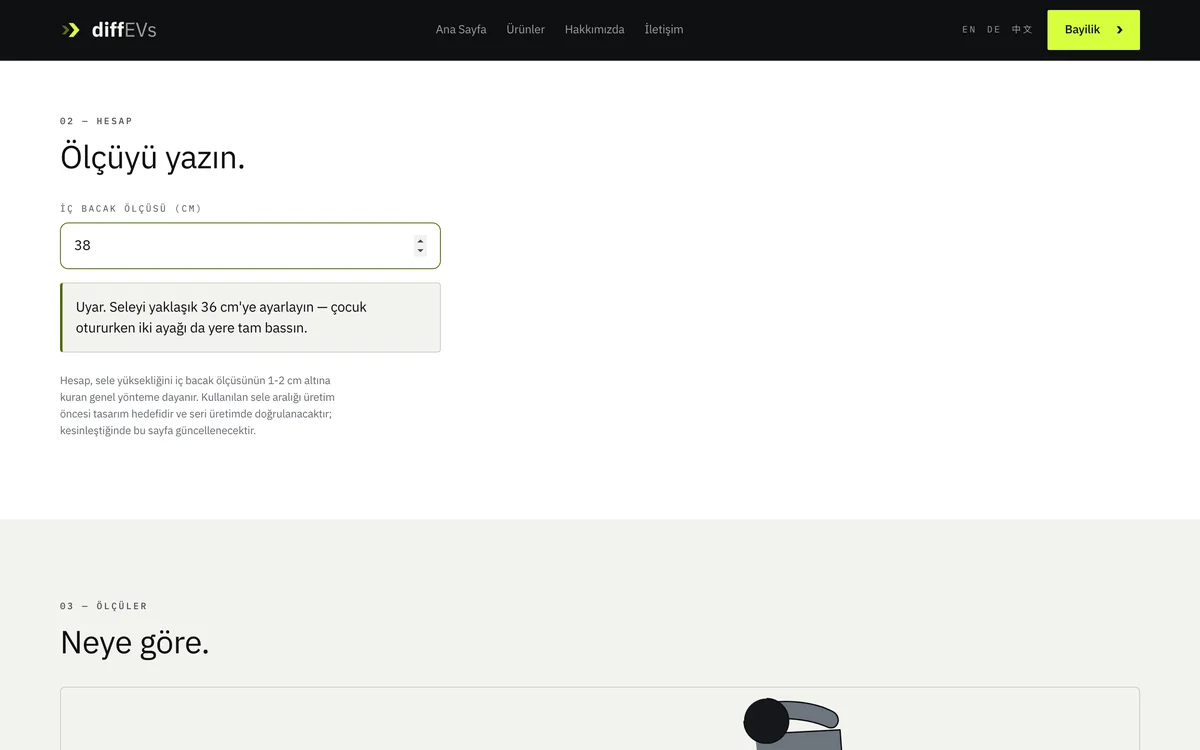Click the diffEVs brand name text
Screen dimensions: 1200x750
(124, 30)
